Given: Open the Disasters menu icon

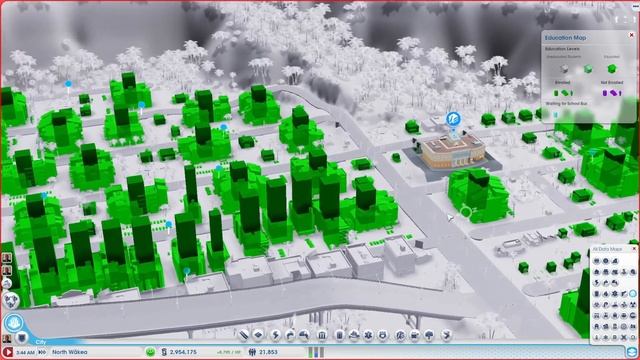Looking at the screenshot, I should [447, 335].
